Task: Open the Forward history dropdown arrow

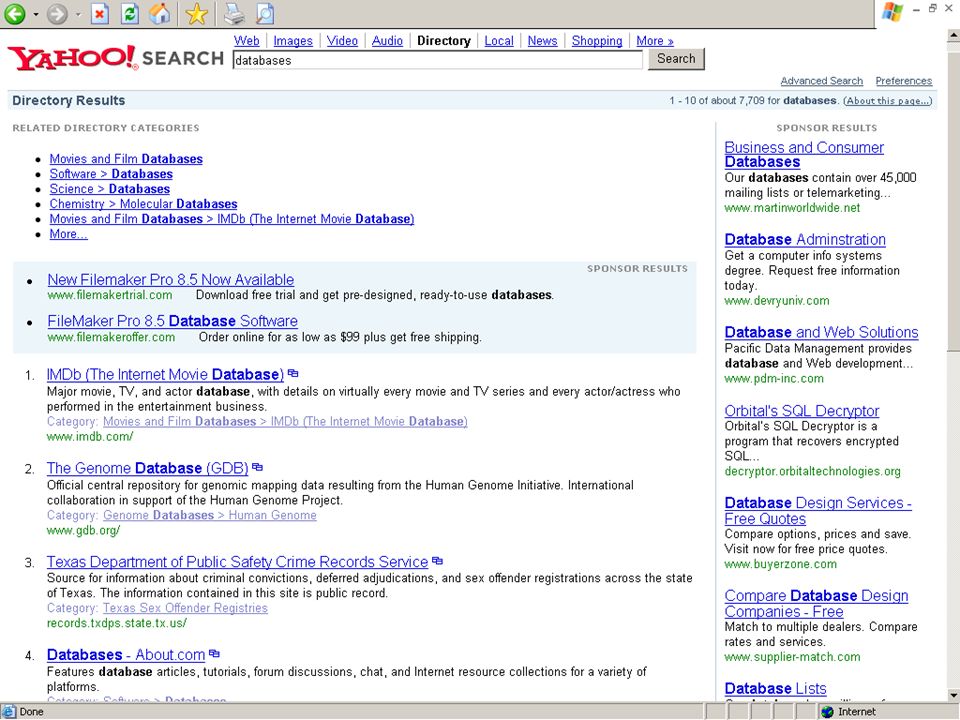Action: tap(78, 14)
